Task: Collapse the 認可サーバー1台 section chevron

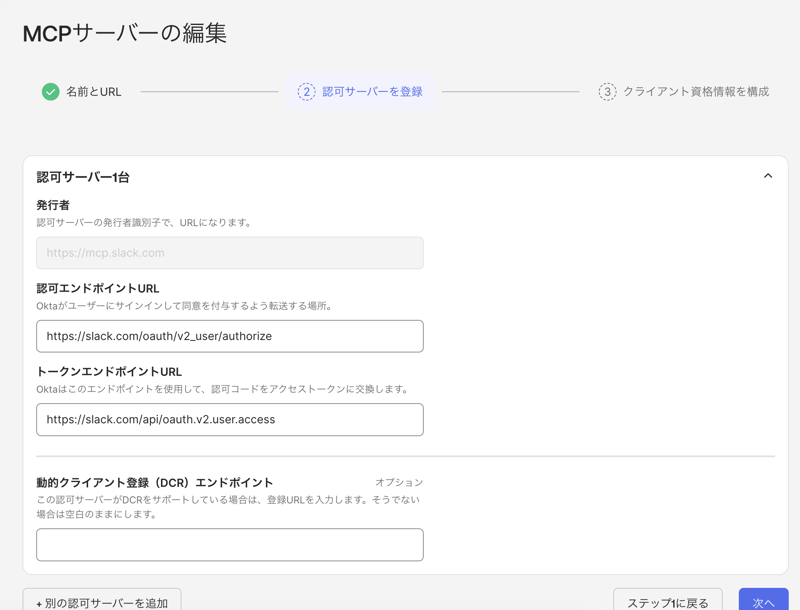Action: click(x=768, y=176)
